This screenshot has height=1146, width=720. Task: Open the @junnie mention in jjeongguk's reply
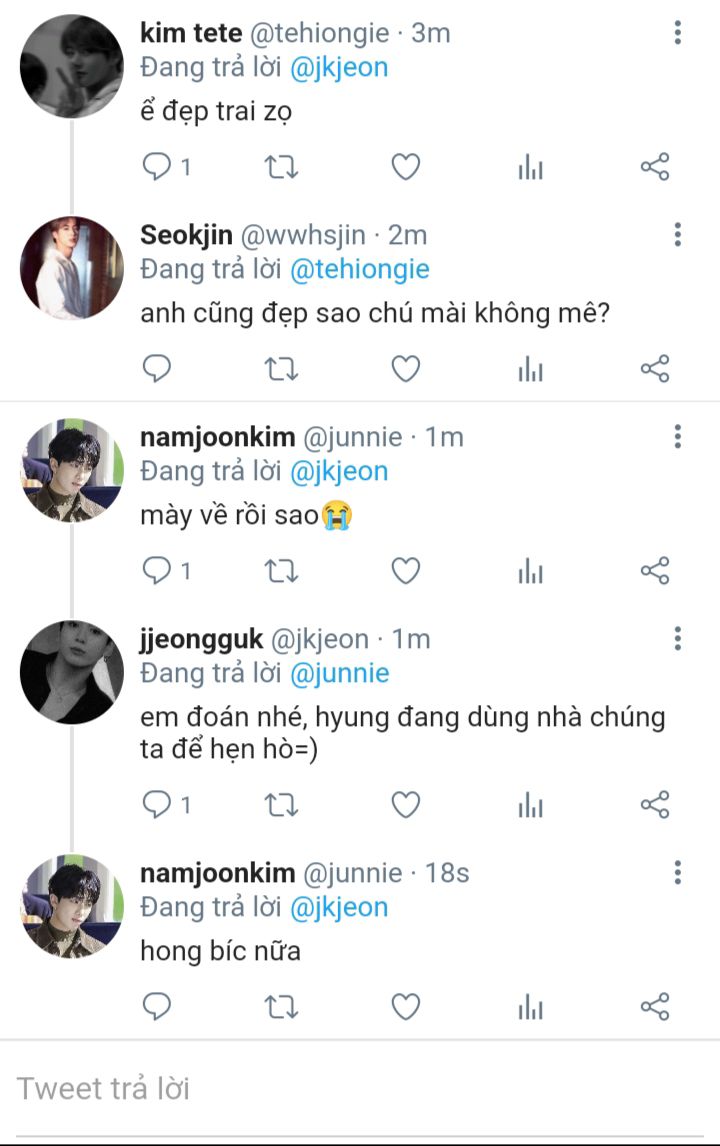[x=339, y=673]
